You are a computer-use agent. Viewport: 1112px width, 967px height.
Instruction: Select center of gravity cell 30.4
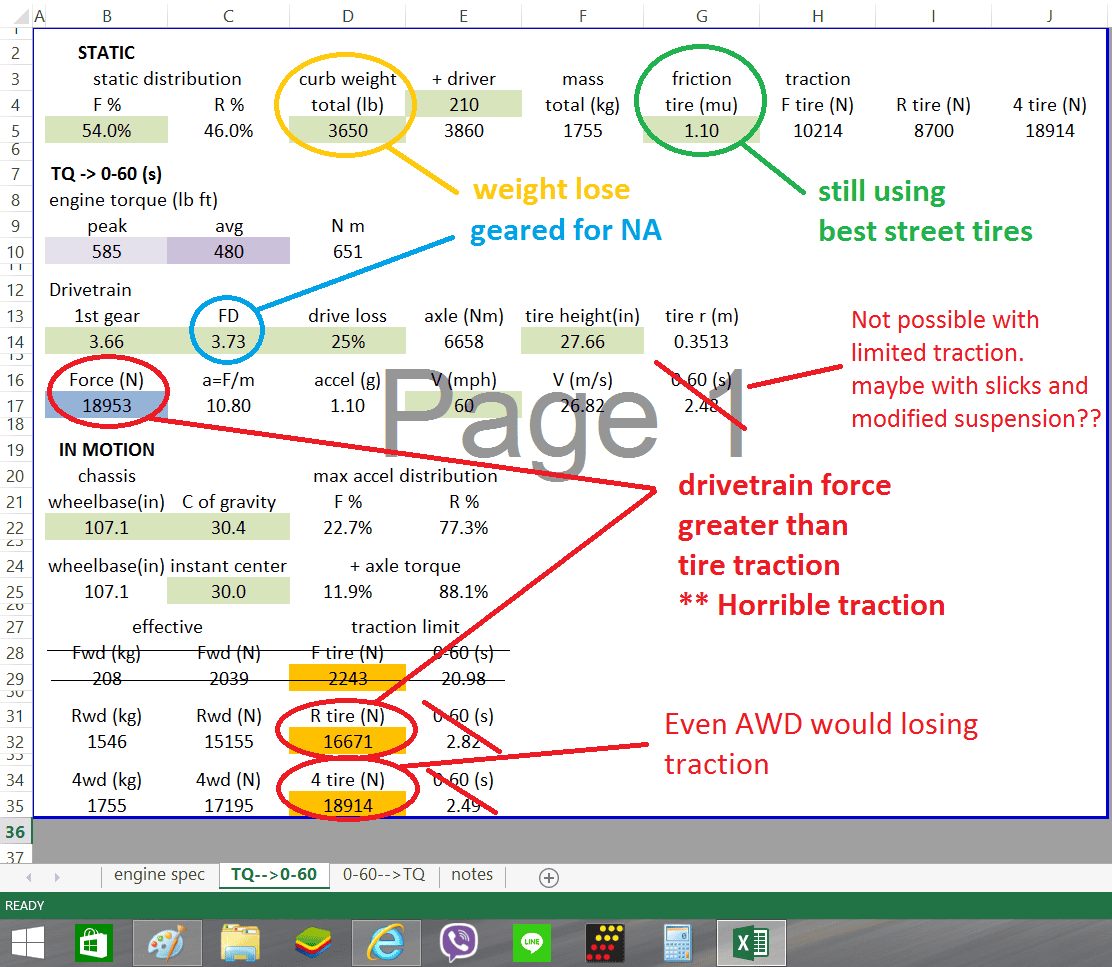(x=228, y=527)
